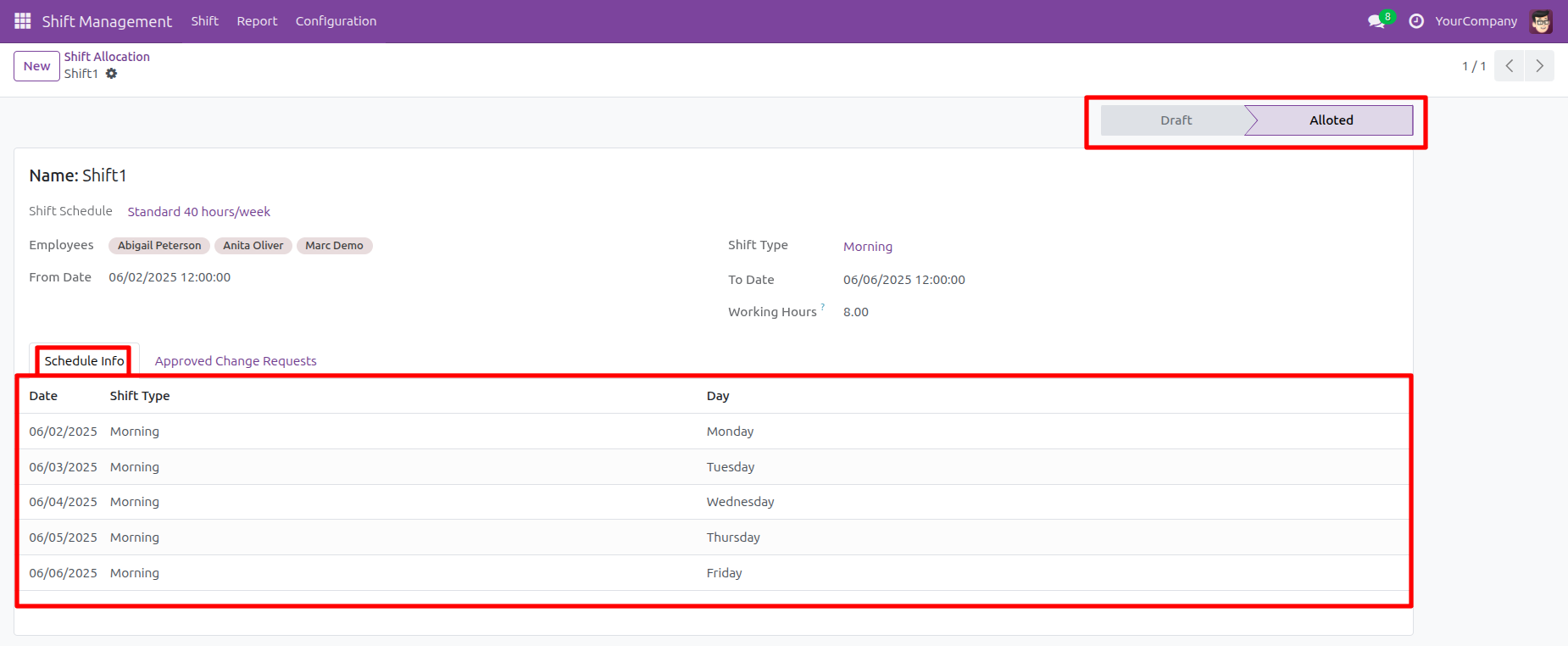The image size is (1568, 646).
Task: Switch to Approved Change Requests tab
Action: point(236,361)
